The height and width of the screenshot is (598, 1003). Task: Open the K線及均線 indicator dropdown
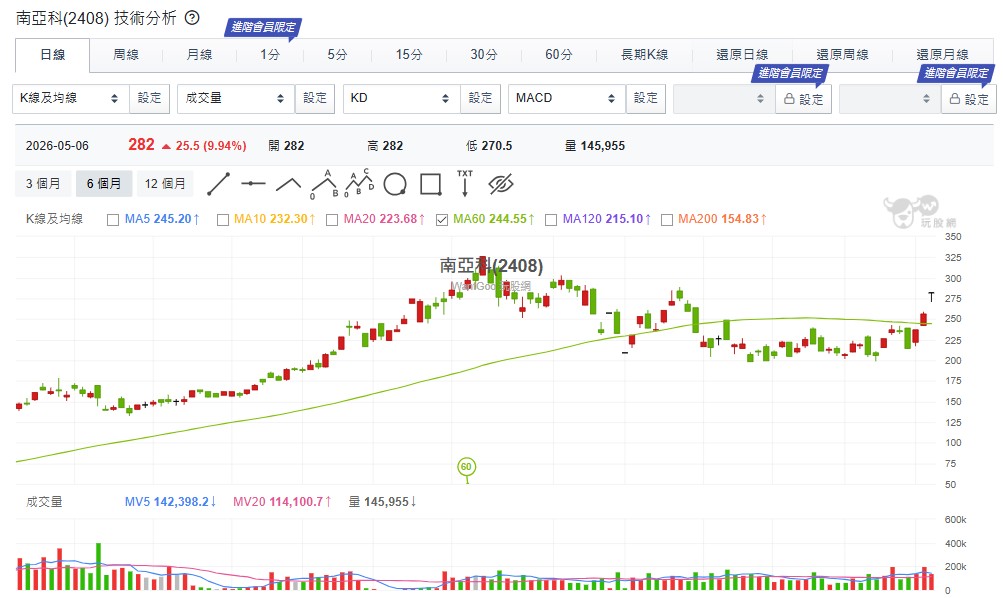pos(71,98)
